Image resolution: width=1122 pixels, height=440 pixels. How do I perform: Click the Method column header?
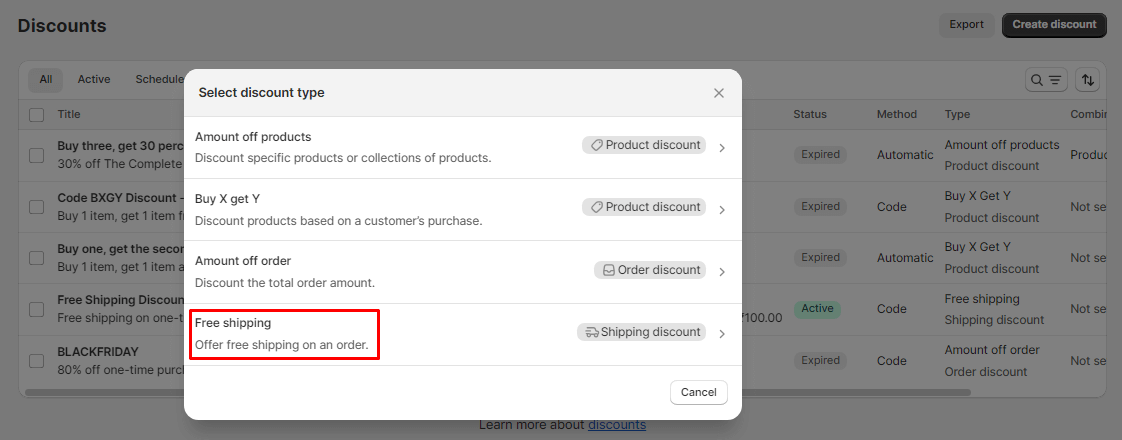(897, 114)
